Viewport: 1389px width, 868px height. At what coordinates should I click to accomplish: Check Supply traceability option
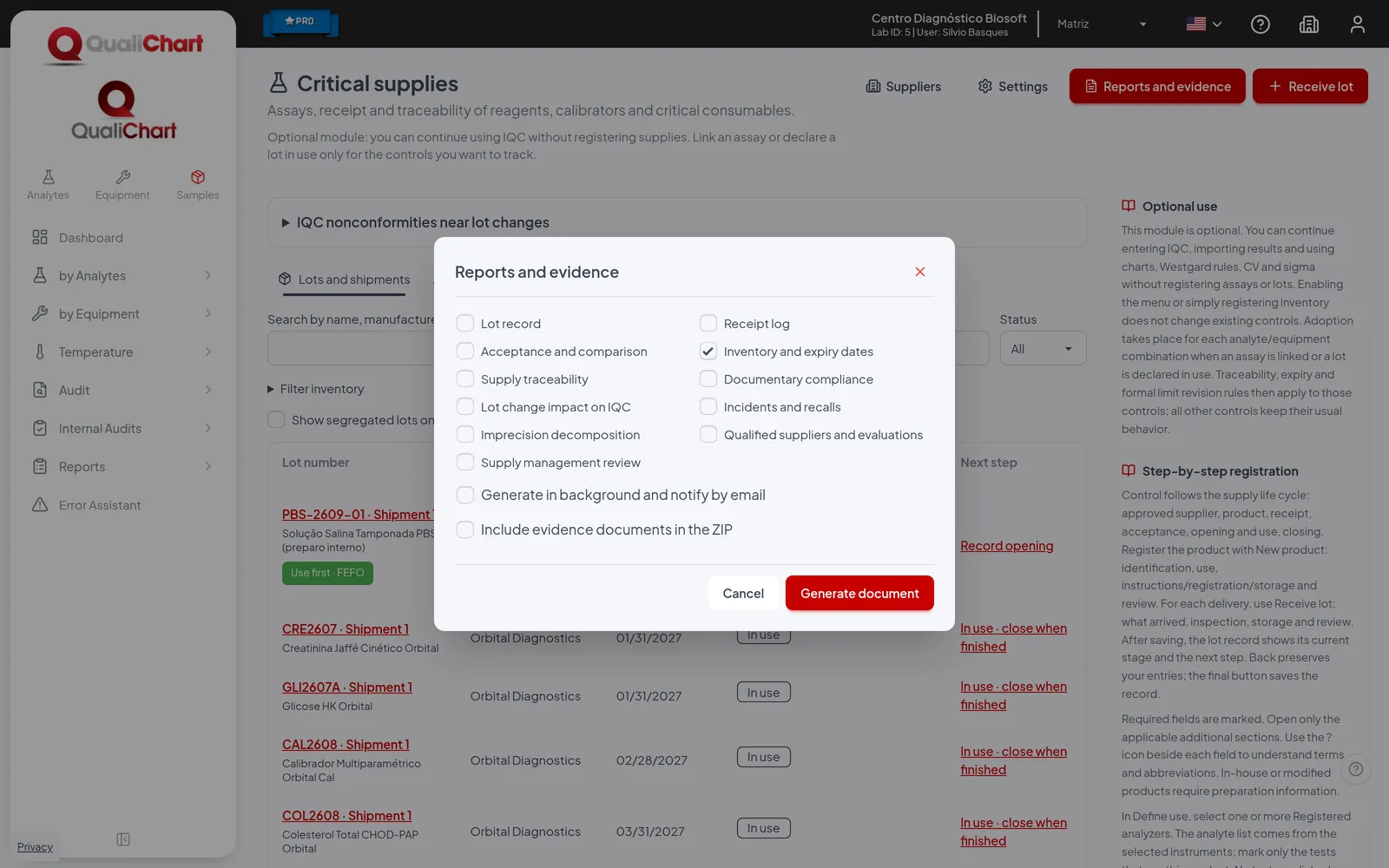[x=465, y=379]
